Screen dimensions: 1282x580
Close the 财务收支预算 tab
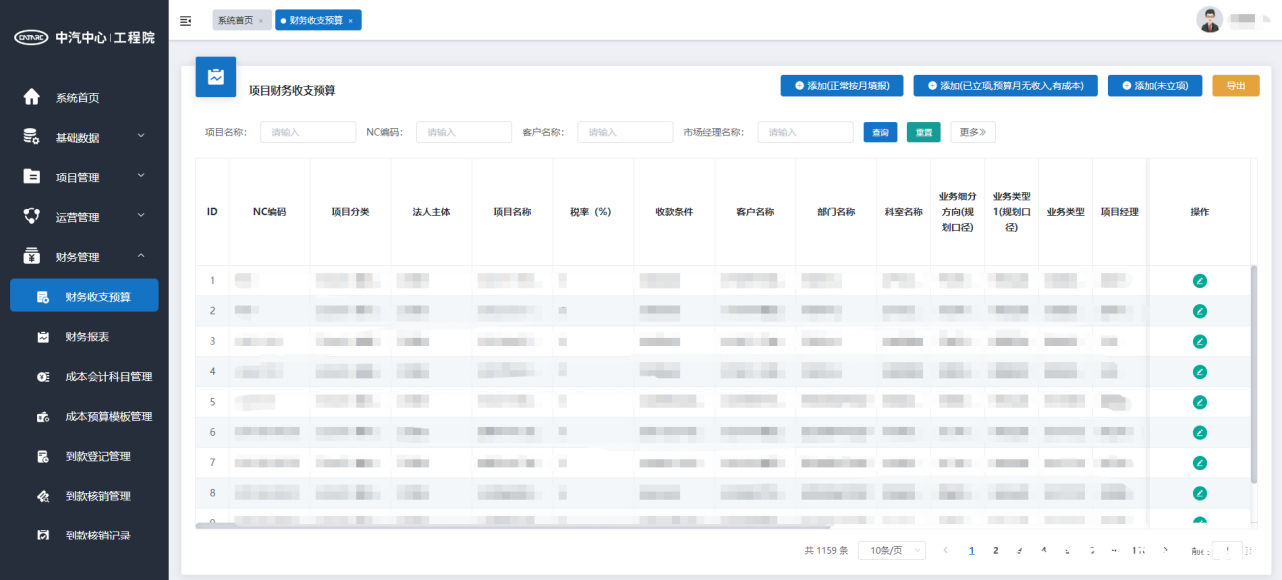[x=350, y=21]
